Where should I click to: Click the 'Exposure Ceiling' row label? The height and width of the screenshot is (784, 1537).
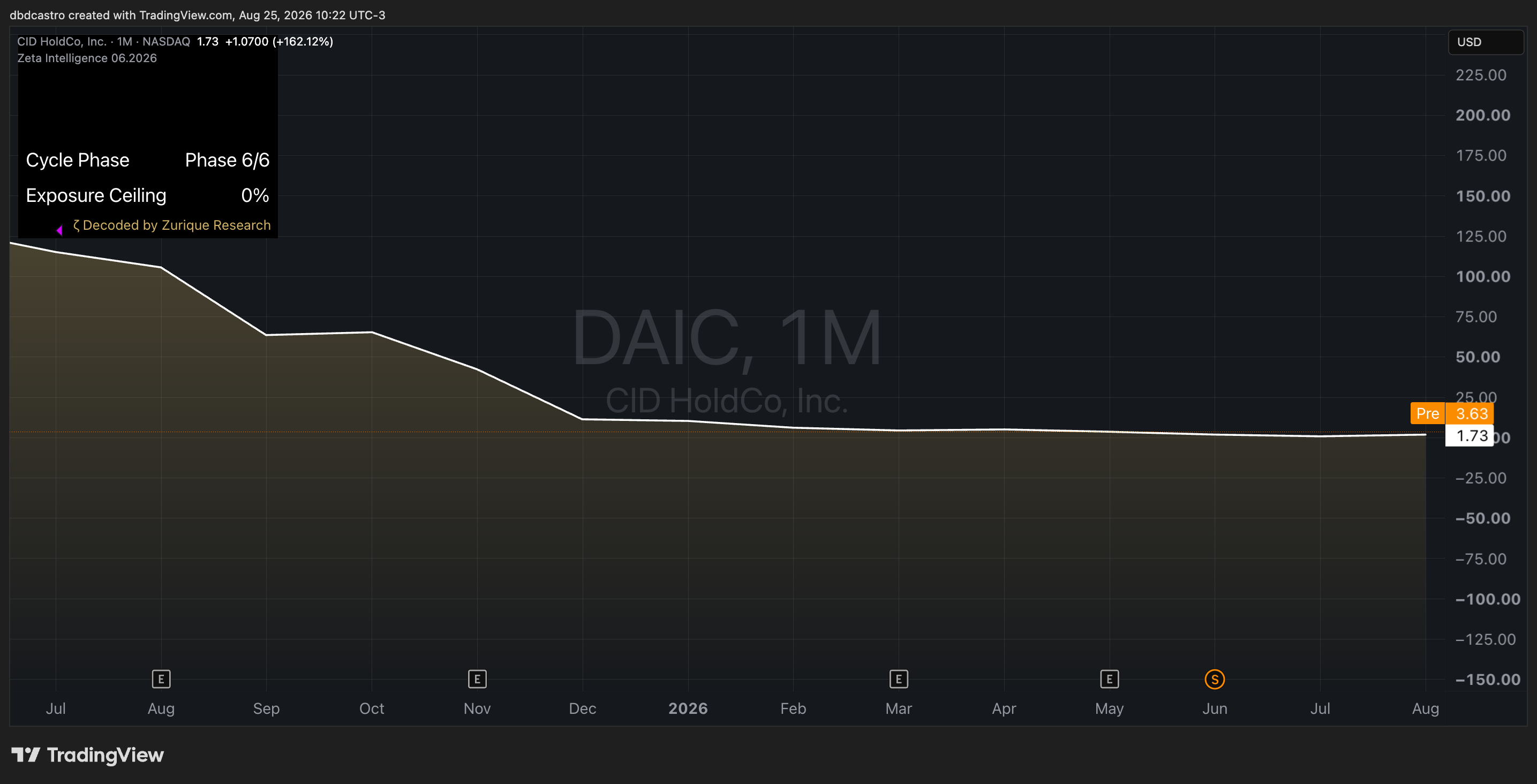[96, 195]
